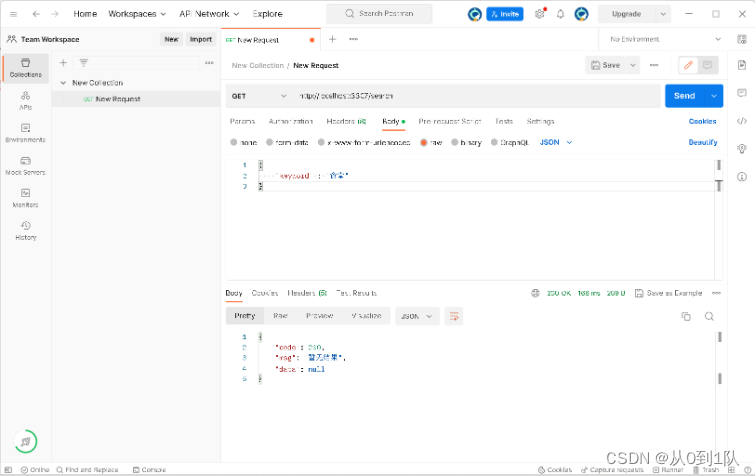Open the notifications bell
Screen dimensions: 755x476
pos(560,14)
